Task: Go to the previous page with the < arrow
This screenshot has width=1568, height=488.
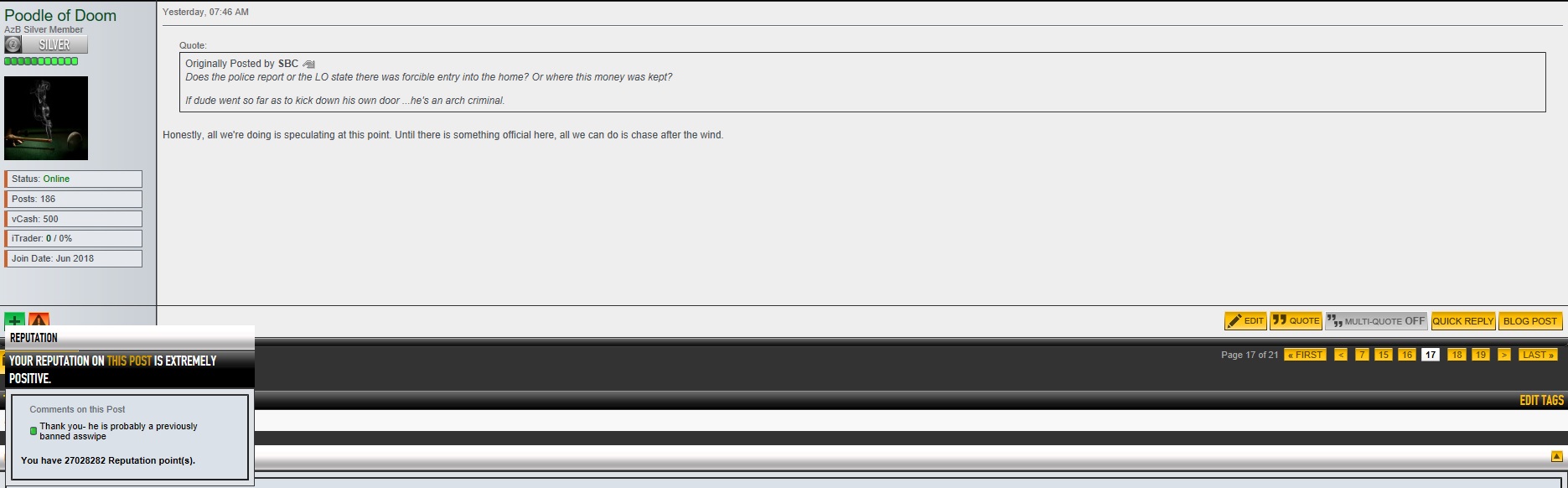Action: click(x=1341, y=355)
